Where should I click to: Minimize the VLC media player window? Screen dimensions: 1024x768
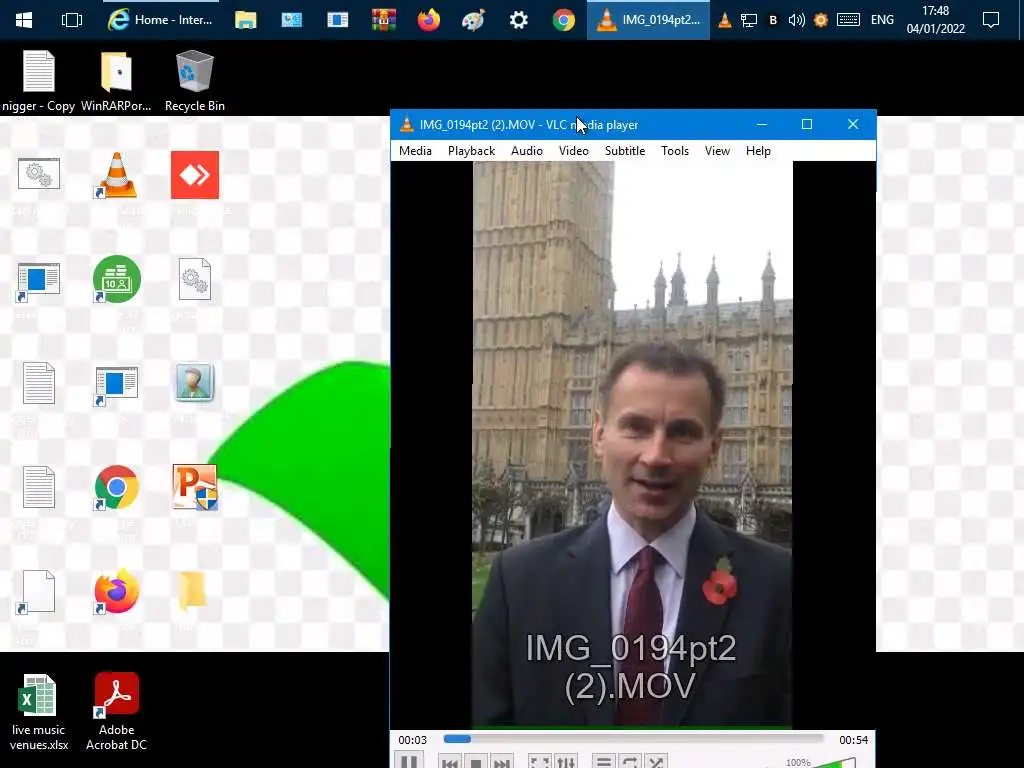(x=761, y=124)
